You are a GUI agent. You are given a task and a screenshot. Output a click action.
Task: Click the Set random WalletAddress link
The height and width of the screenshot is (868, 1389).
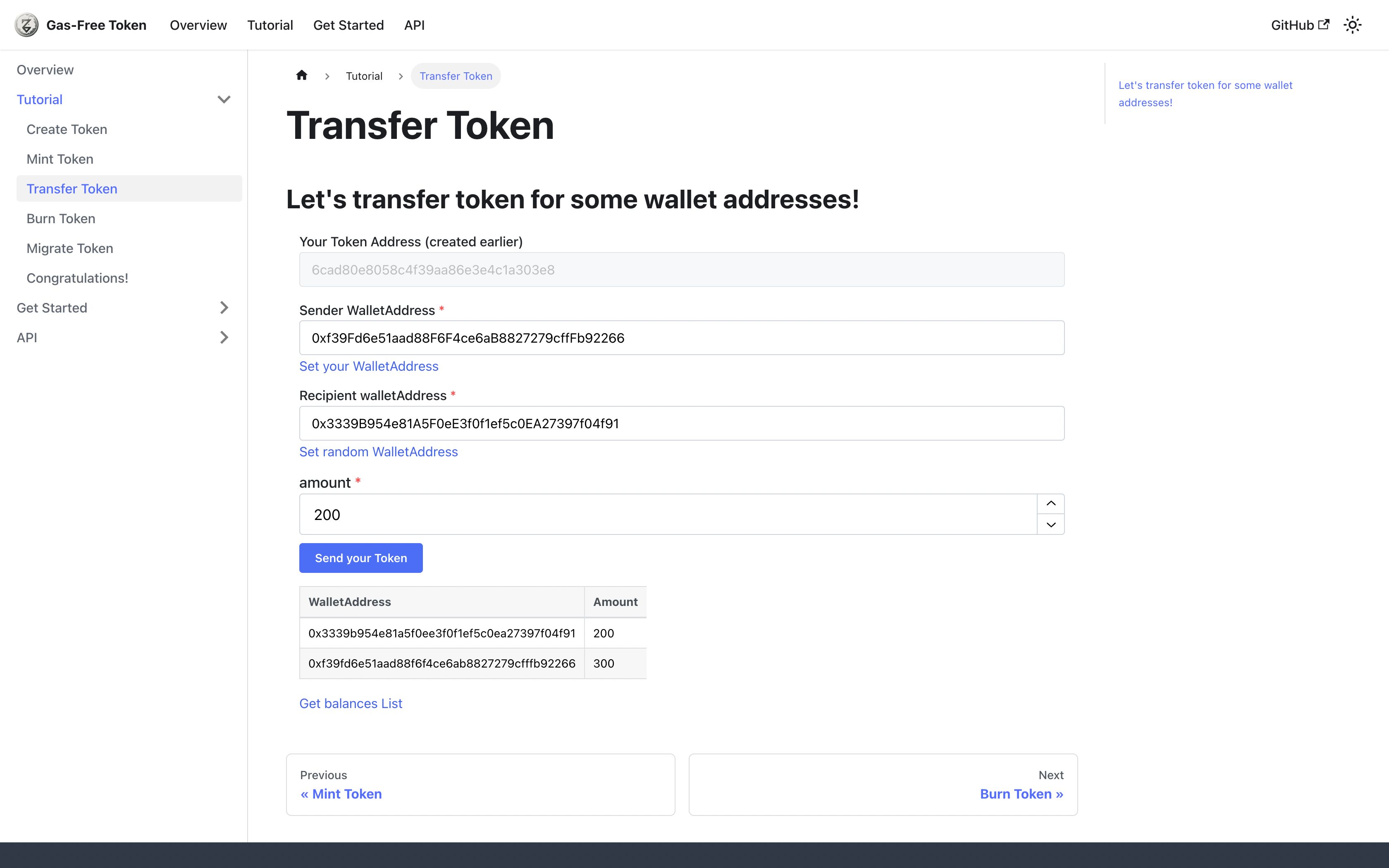[x=378, y=451]
